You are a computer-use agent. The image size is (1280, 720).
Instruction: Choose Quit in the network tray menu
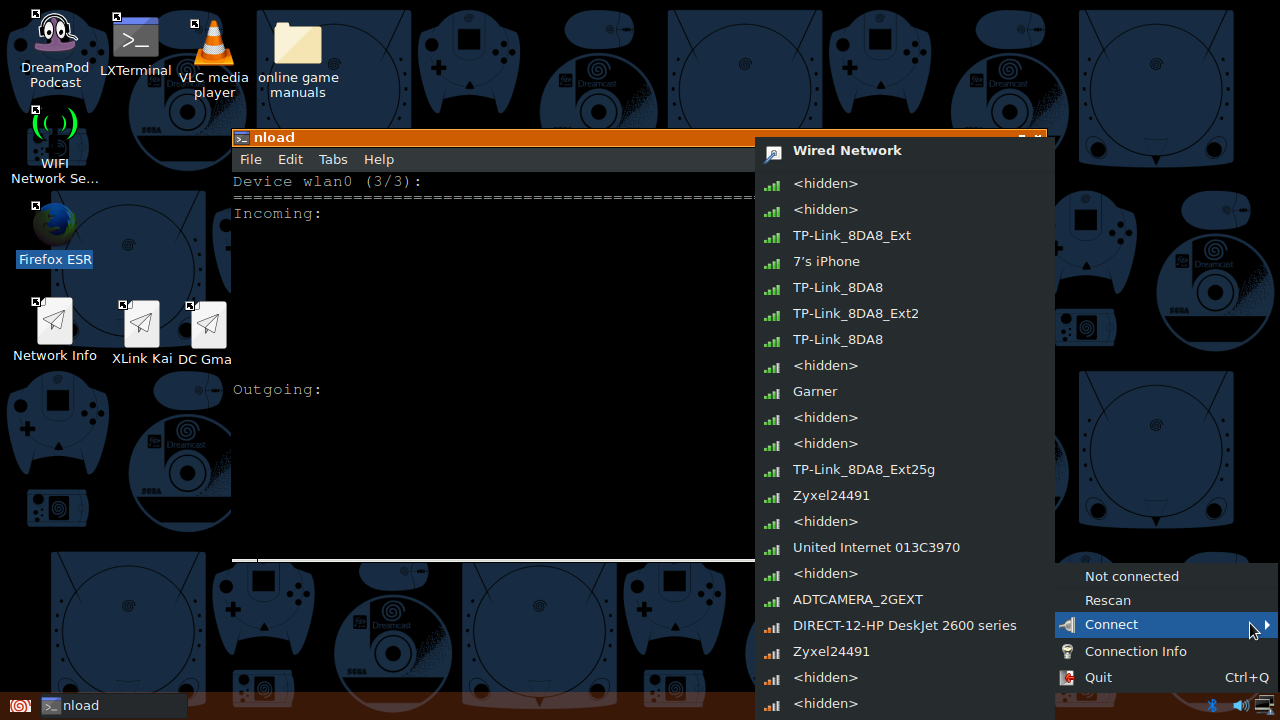1166,678
